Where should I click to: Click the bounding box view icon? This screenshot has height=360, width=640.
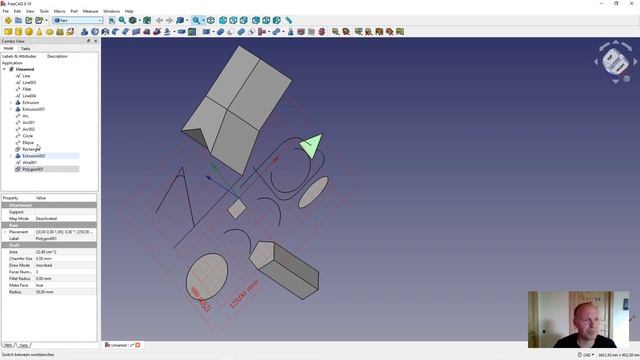[x=147, y=20]
